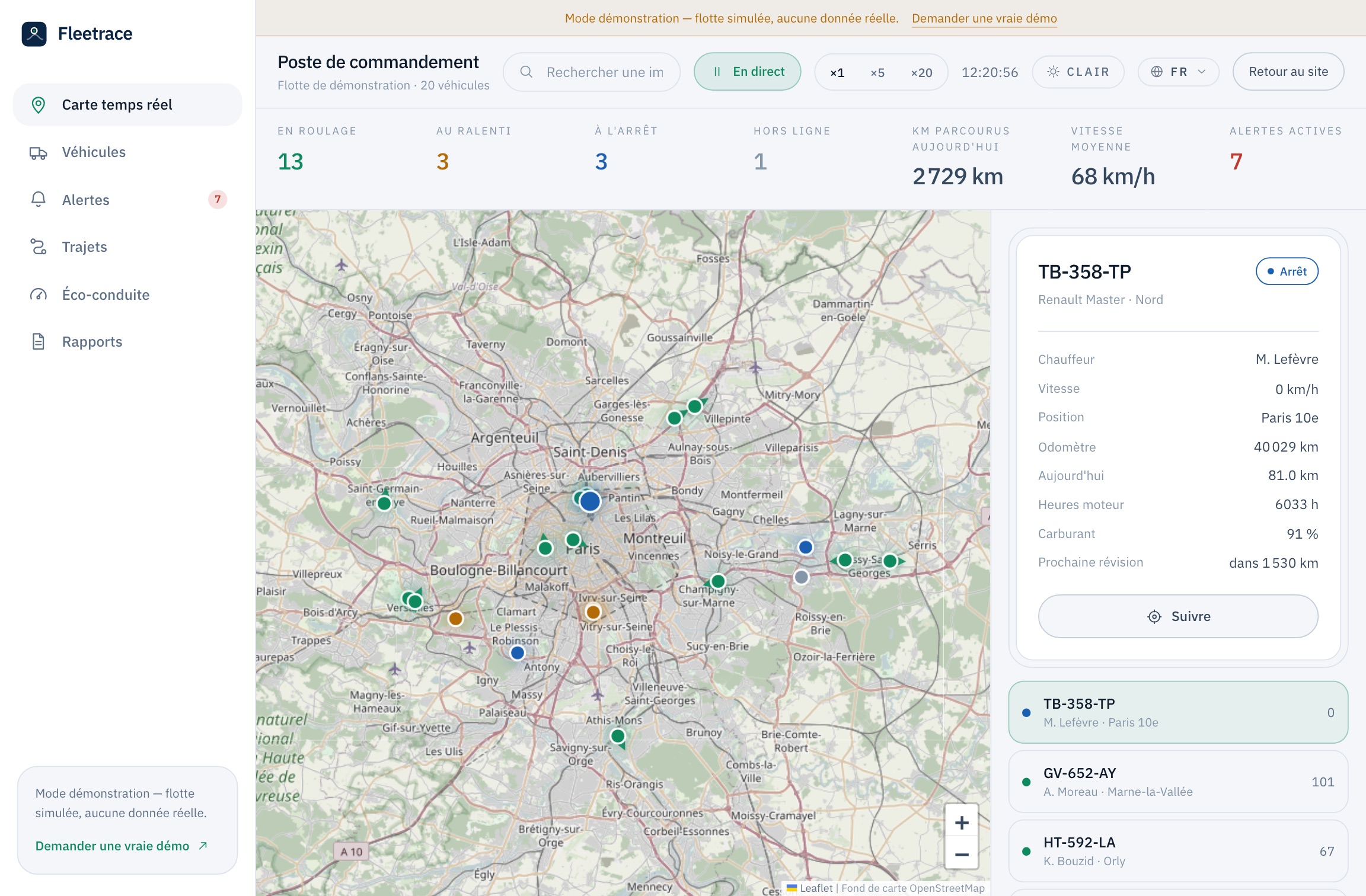Go to Véhicules section

pyautogui.click(x=127, y=152)
